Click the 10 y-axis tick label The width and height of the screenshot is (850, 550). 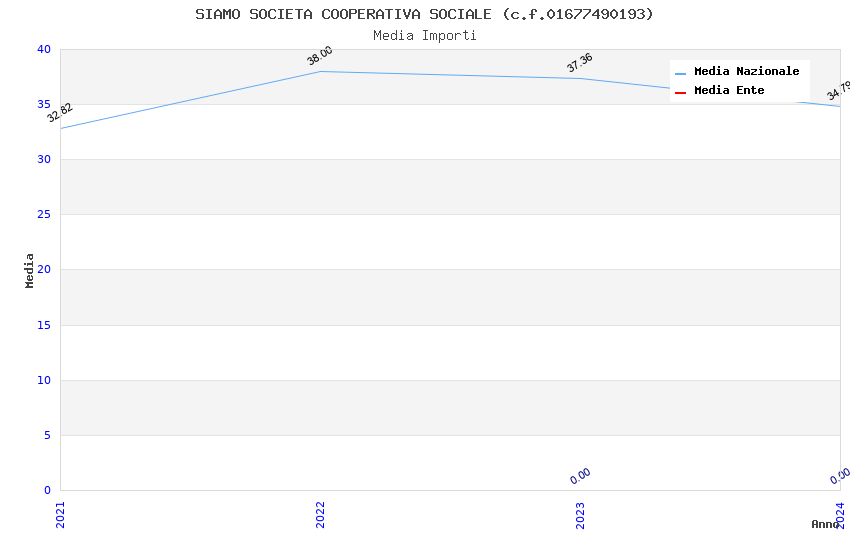point(43,380)
